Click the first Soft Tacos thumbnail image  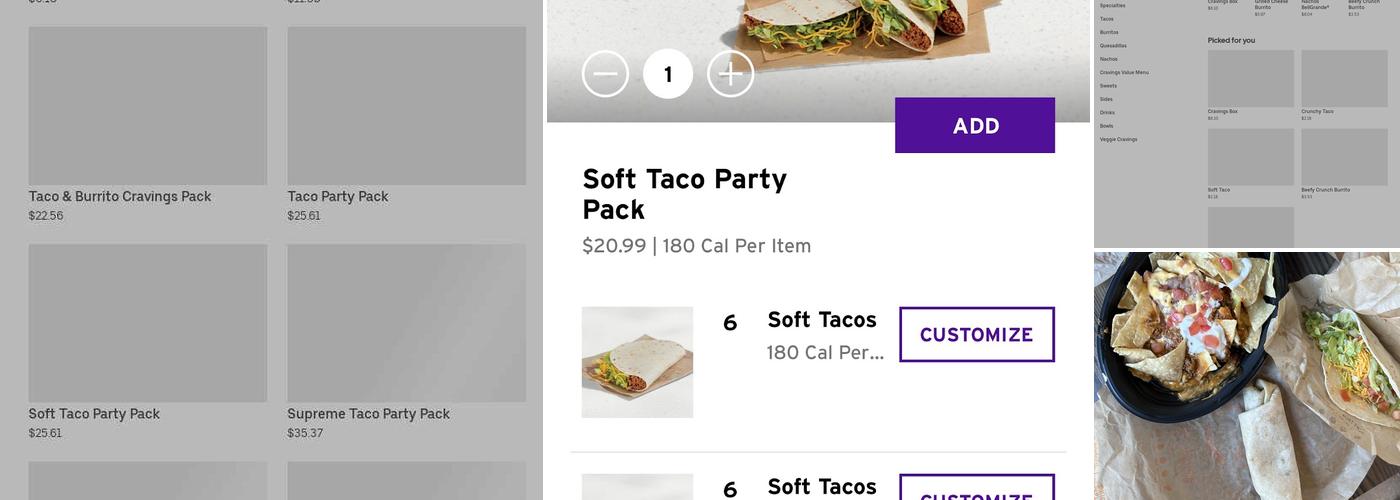(637, 362)
